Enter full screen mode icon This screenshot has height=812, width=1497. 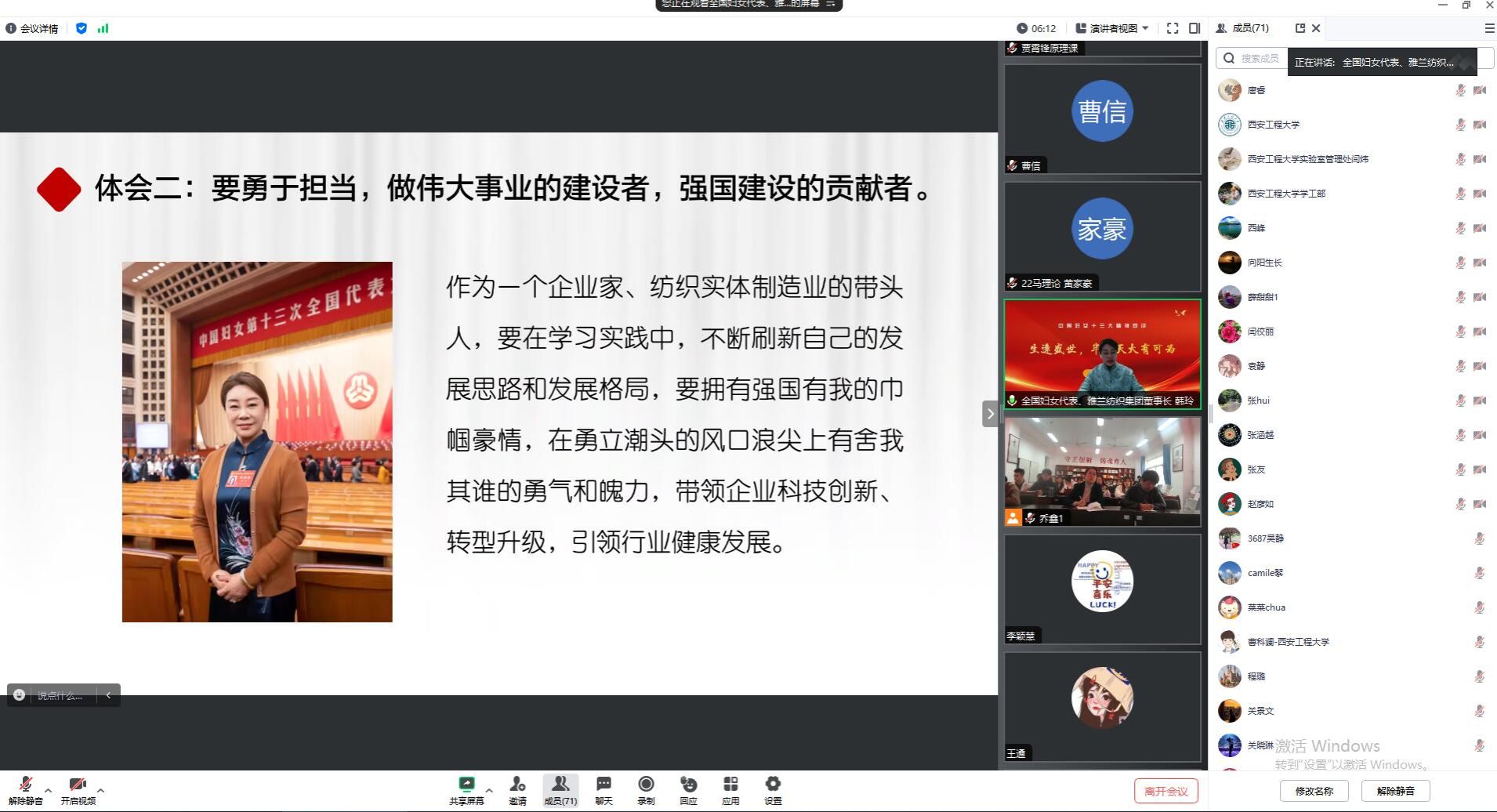point(1173,28)
